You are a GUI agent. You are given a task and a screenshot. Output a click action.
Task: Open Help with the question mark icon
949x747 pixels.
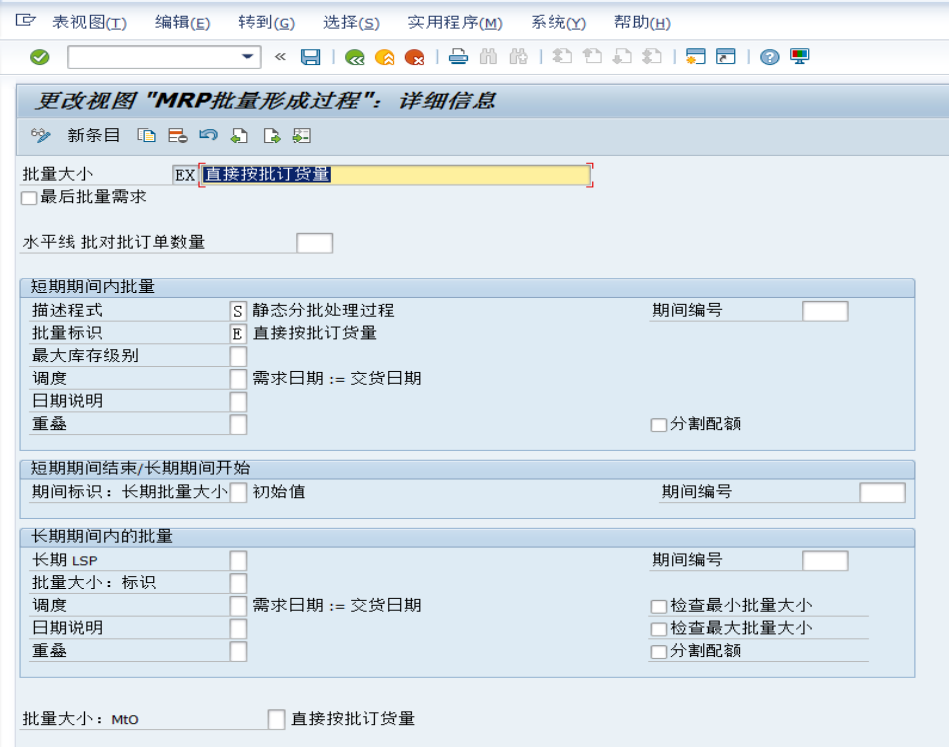pyautogui.click(x=769, y=58)
